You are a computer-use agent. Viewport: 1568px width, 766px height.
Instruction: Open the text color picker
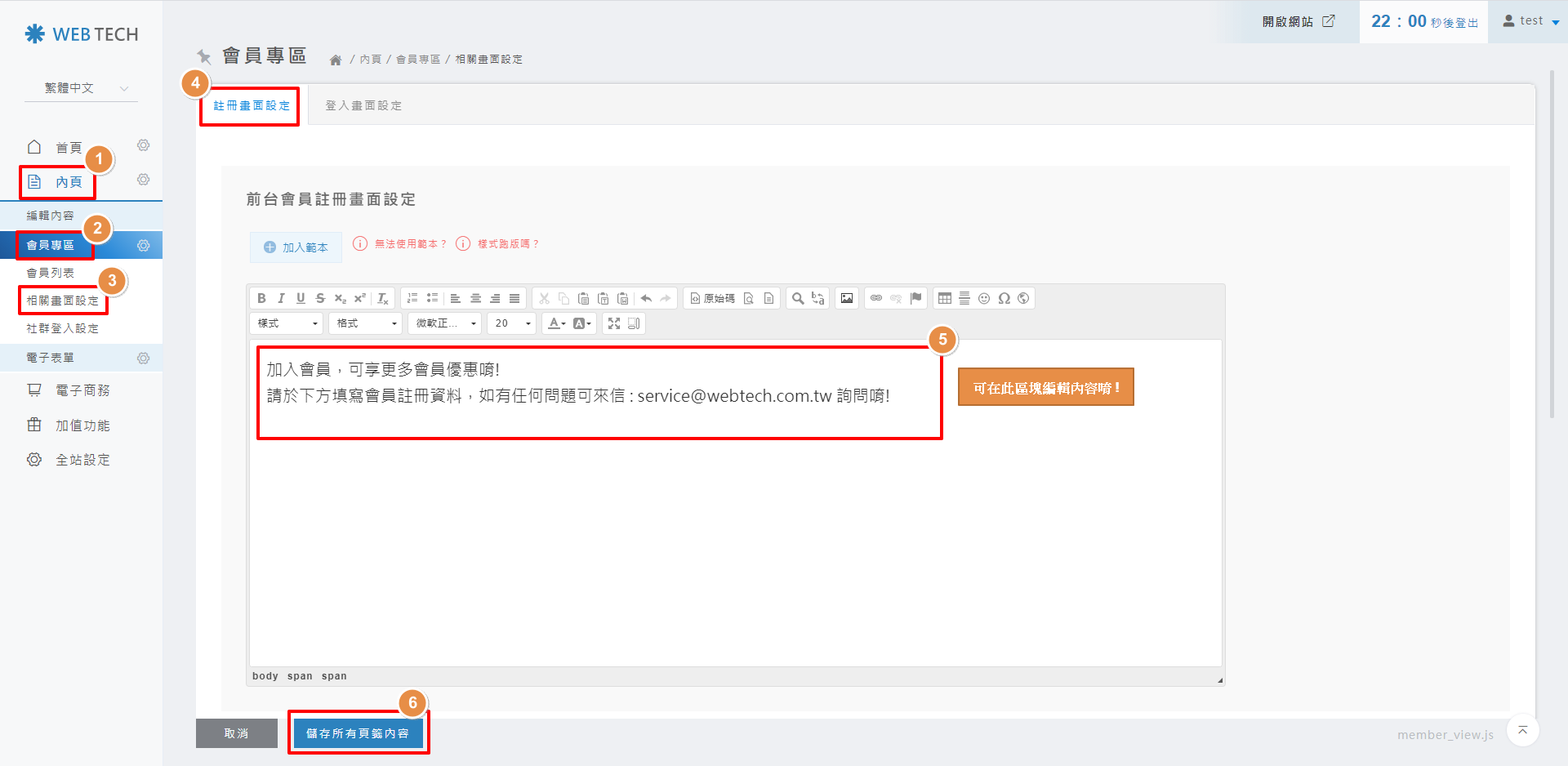(x=556, y=323)
